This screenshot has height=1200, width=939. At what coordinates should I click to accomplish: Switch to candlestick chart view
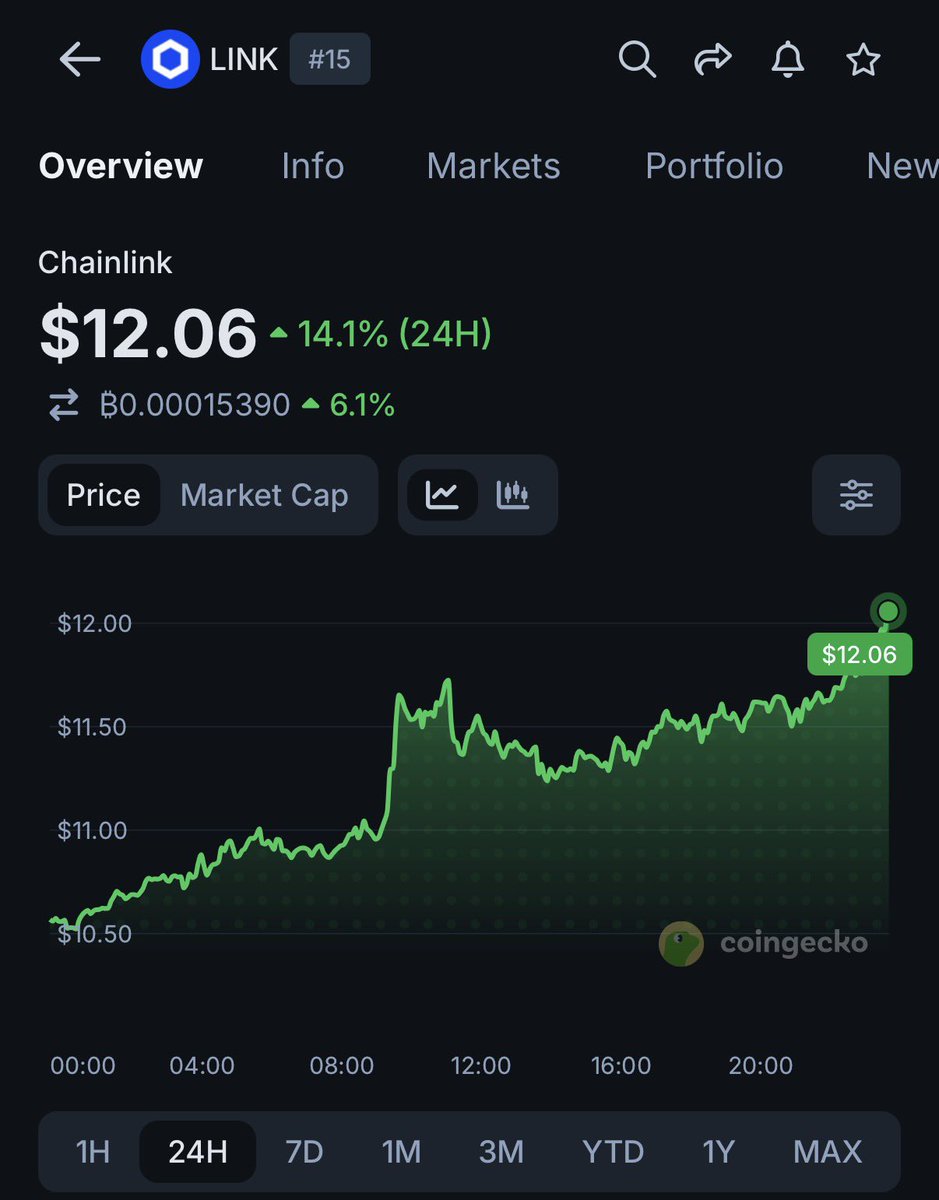click(x=512, y=495)
